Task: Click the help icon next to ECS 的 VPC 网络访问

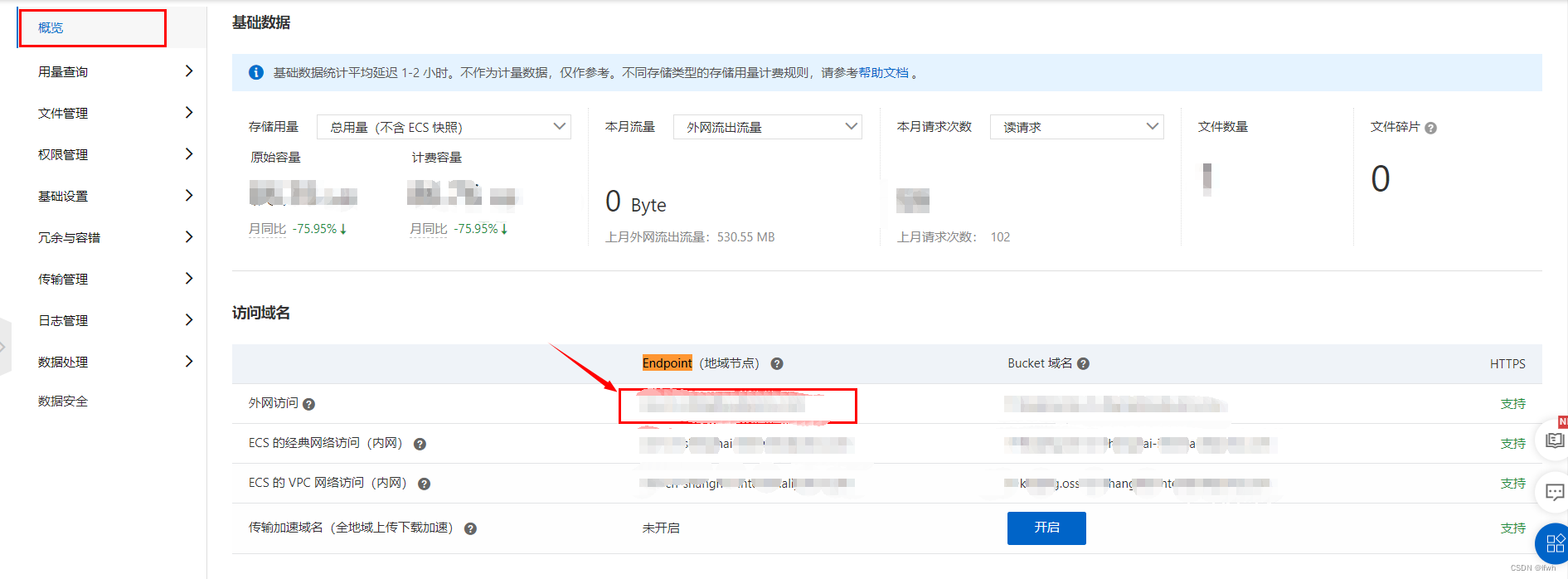Action: tap(424, 484)
